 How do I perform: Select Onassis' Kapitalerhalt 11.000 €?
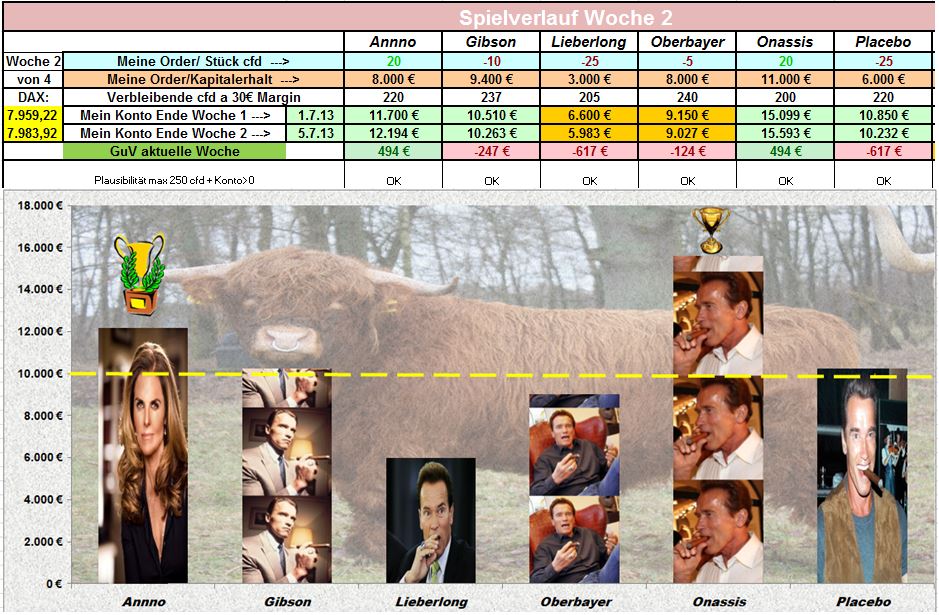(785, 79)
